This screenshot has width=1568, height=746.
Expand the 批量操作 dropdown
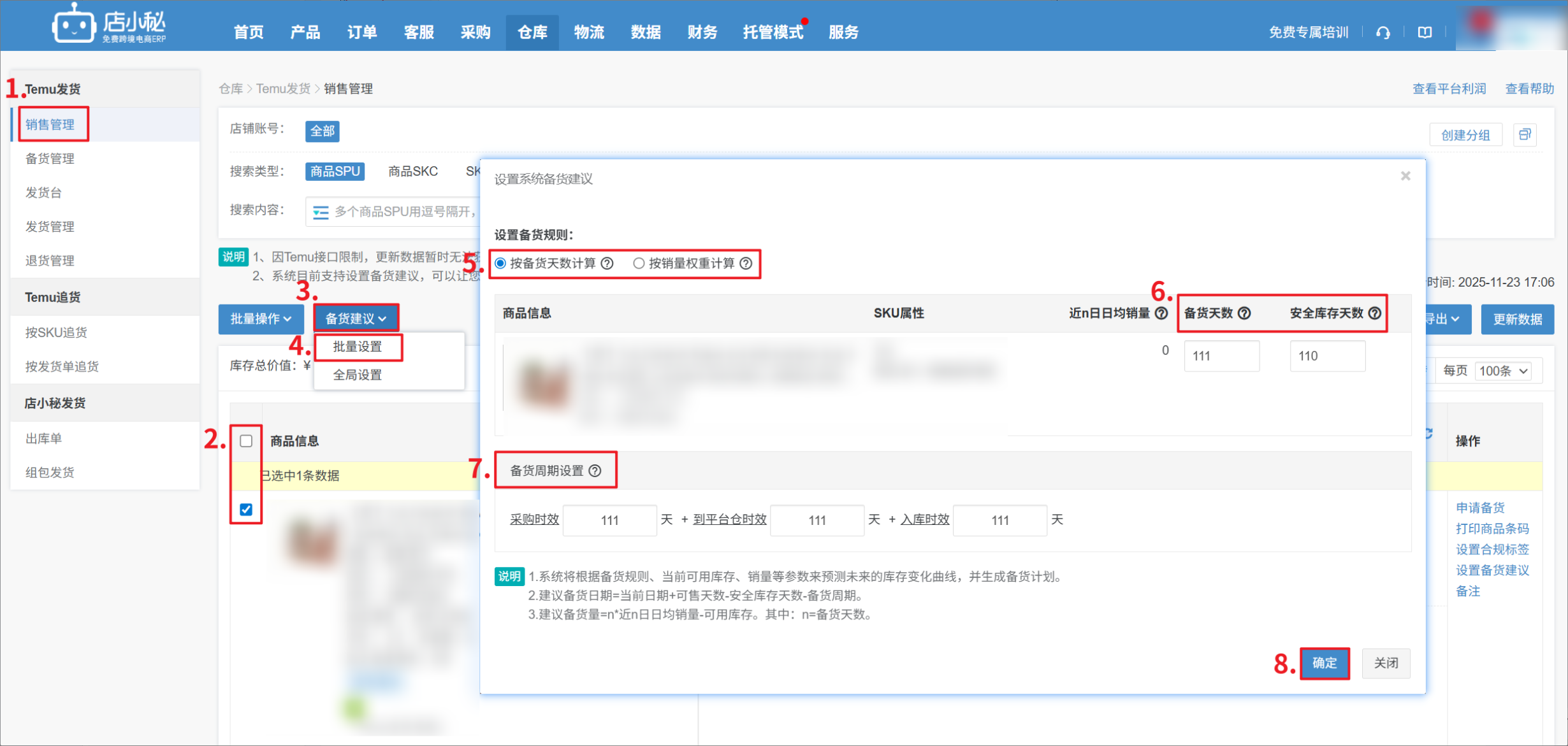click(261, 319)
